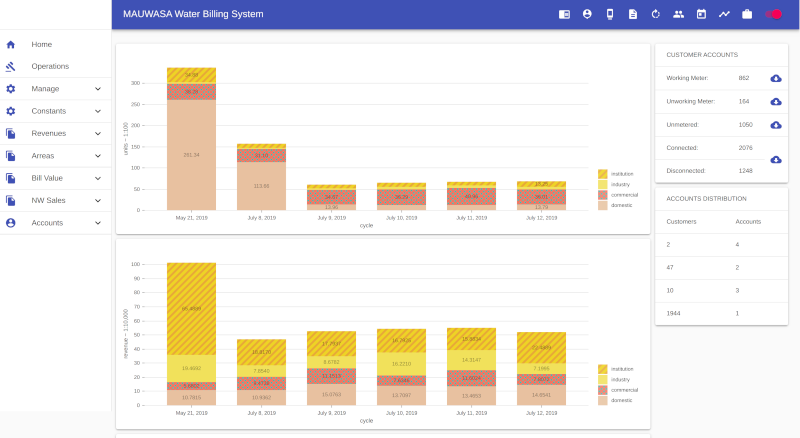Open the trend line chart icon
This screenshot has width=800, height=438.
pyautogui.click(x=724, y=14)
